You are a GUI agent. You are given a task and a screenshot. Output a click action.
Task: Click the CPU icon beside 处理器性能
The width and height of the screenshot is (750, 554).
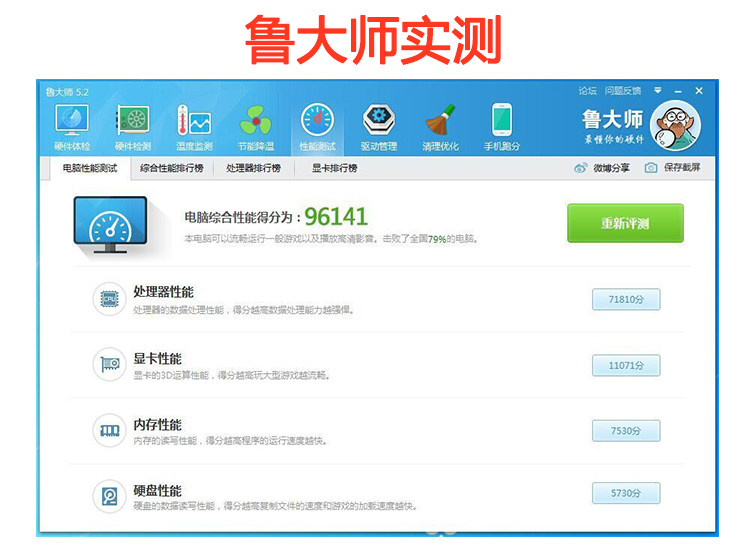click(110, 299)
